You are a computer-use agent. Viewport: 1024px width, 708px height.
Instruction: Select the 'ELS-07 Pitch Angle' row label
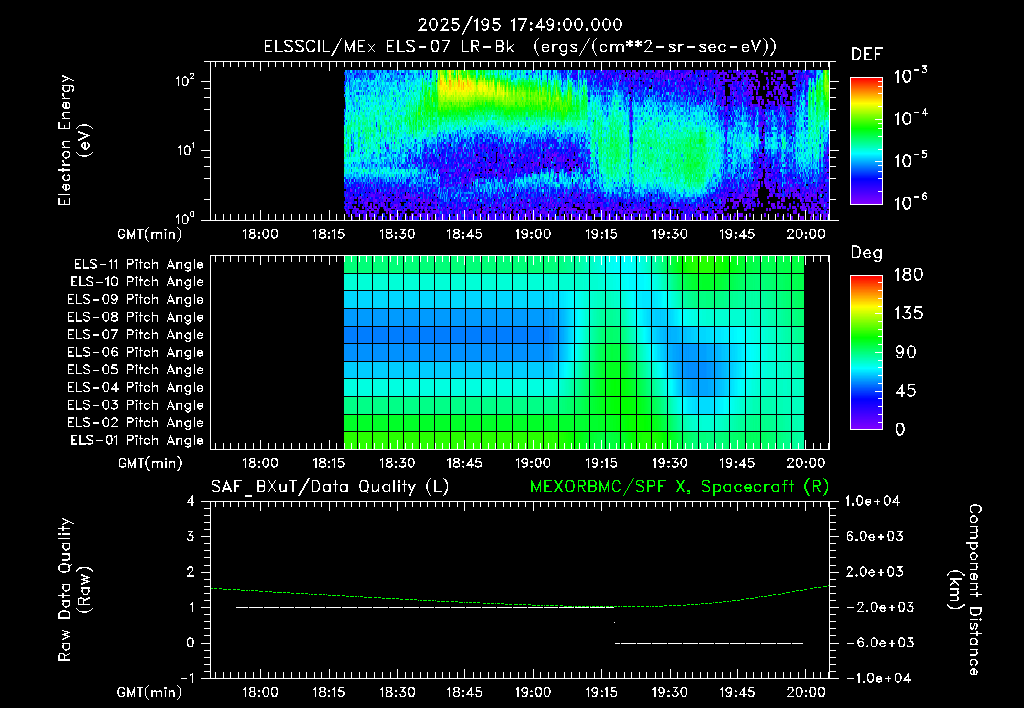[135, 334]
